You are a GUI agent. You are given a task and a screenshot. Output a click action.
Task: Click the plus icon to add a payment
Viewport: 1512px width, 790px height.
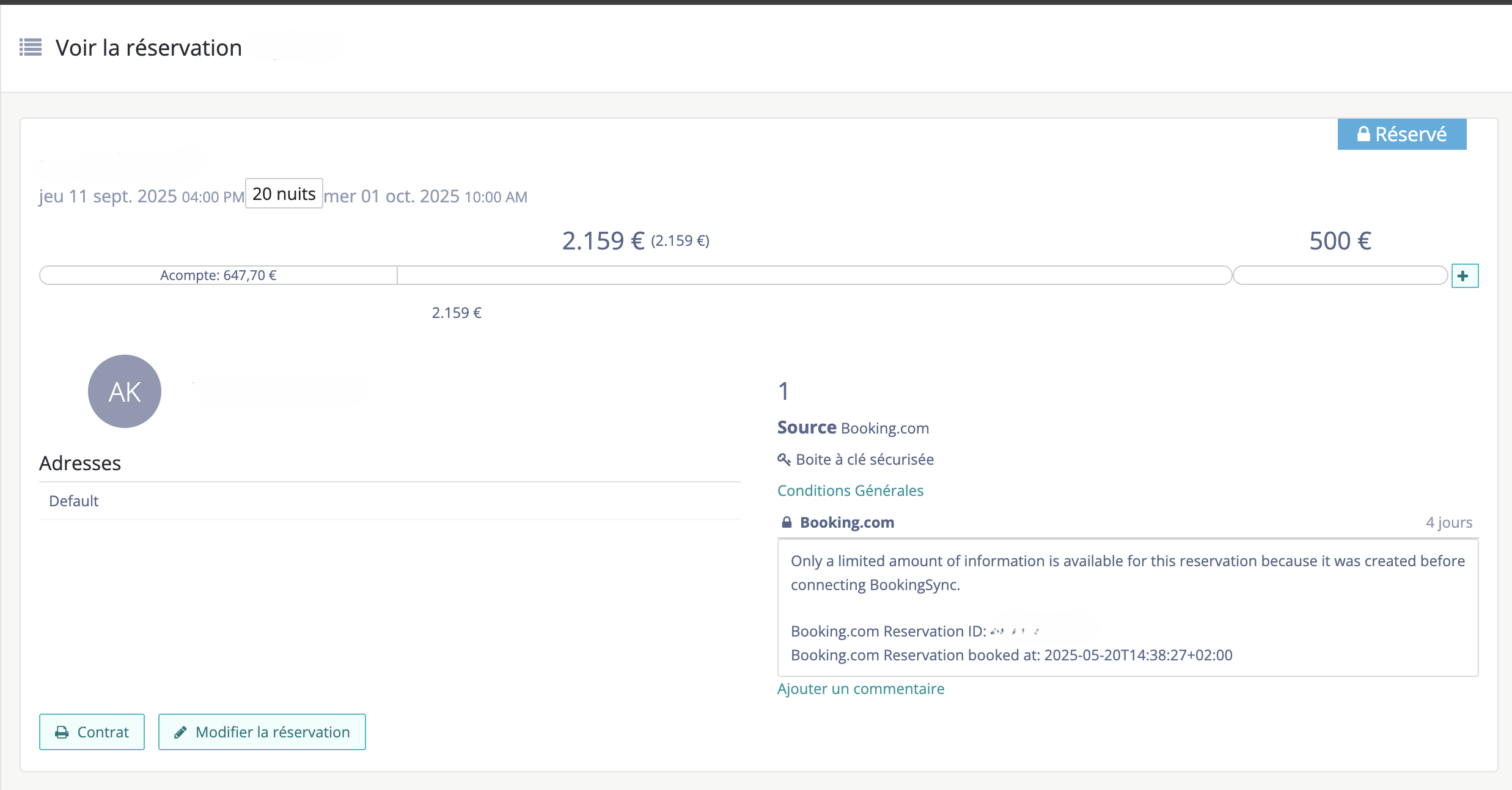(1464, 275)
